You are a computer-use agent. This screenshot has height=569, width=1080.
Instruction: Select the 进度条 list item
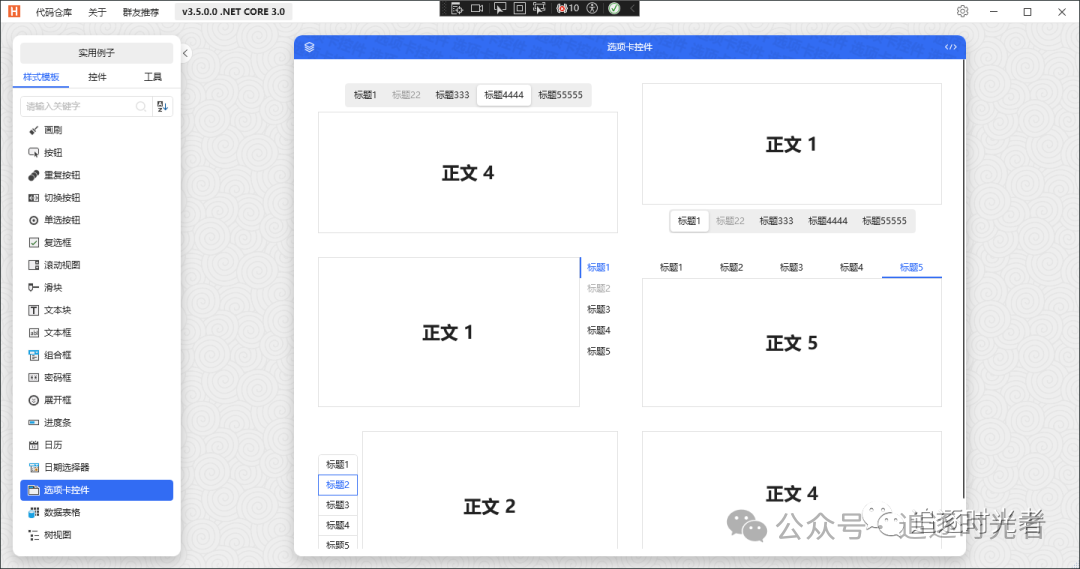tap(96, 422)
